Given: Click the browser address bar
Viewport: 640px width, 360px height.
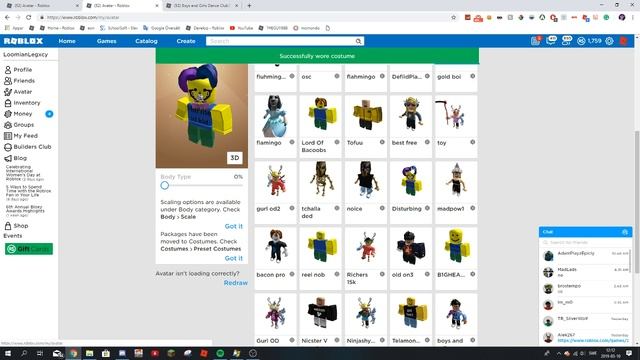Looking at the screenshot, I should 245,17.
